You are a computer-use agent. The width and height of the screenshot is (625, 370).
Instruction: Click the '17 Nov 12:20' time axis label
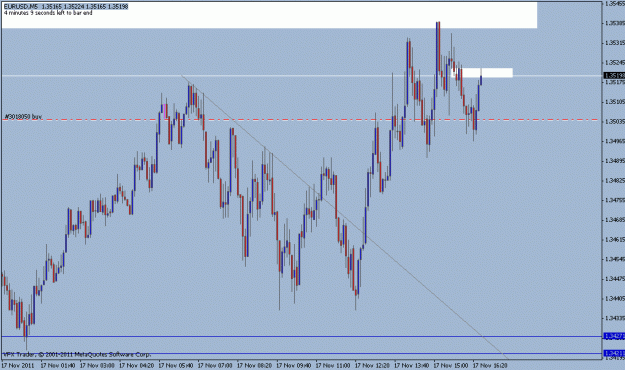click(x=372, y=365)
